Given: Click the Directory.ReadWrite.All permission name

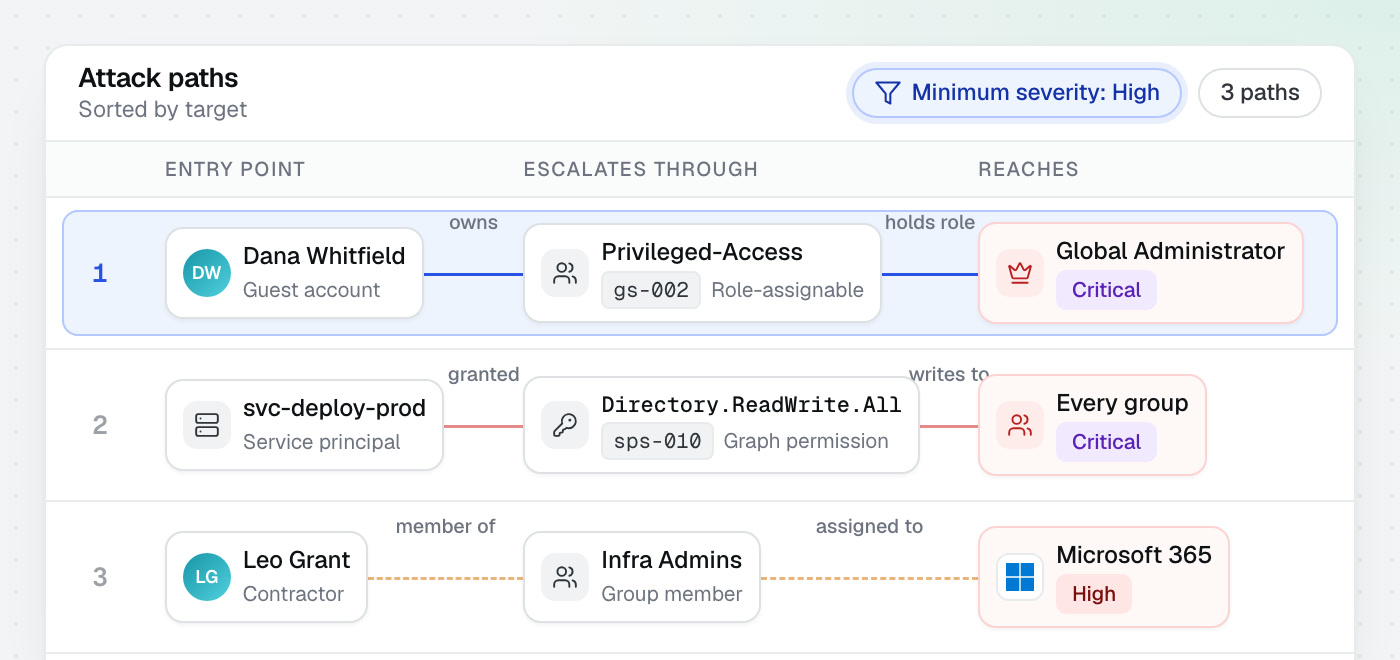Looking at the screenshot, I should (752, 405).
